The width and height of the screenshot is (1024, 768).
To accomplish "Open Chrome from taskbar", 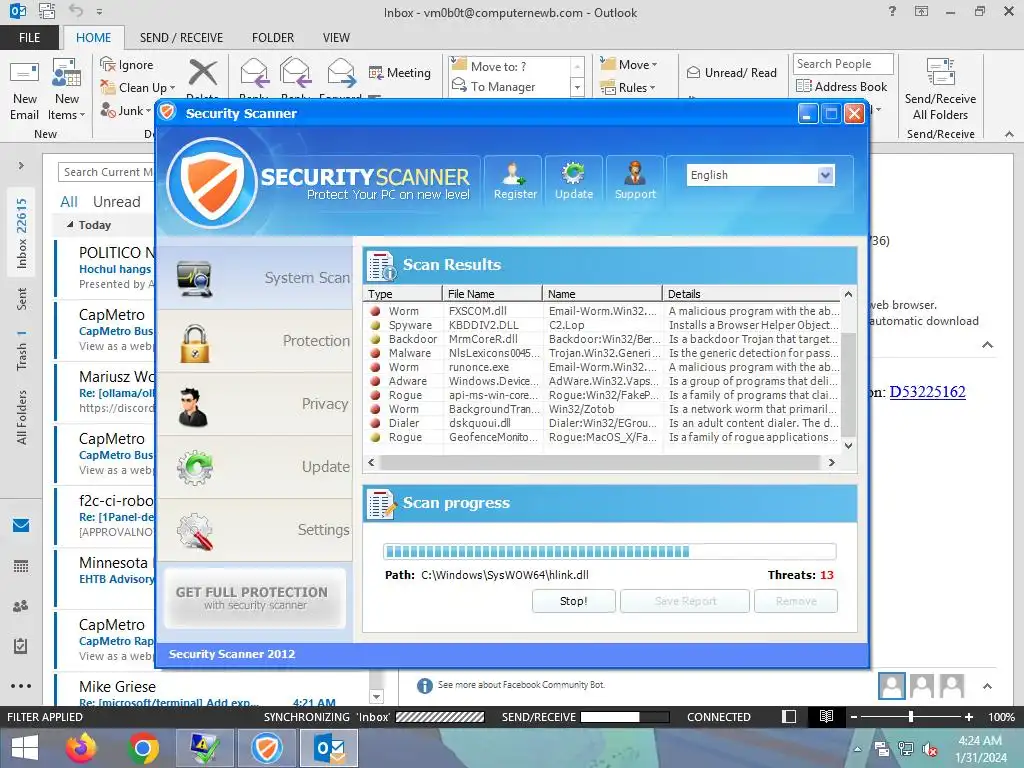I will tap(143, 748).
